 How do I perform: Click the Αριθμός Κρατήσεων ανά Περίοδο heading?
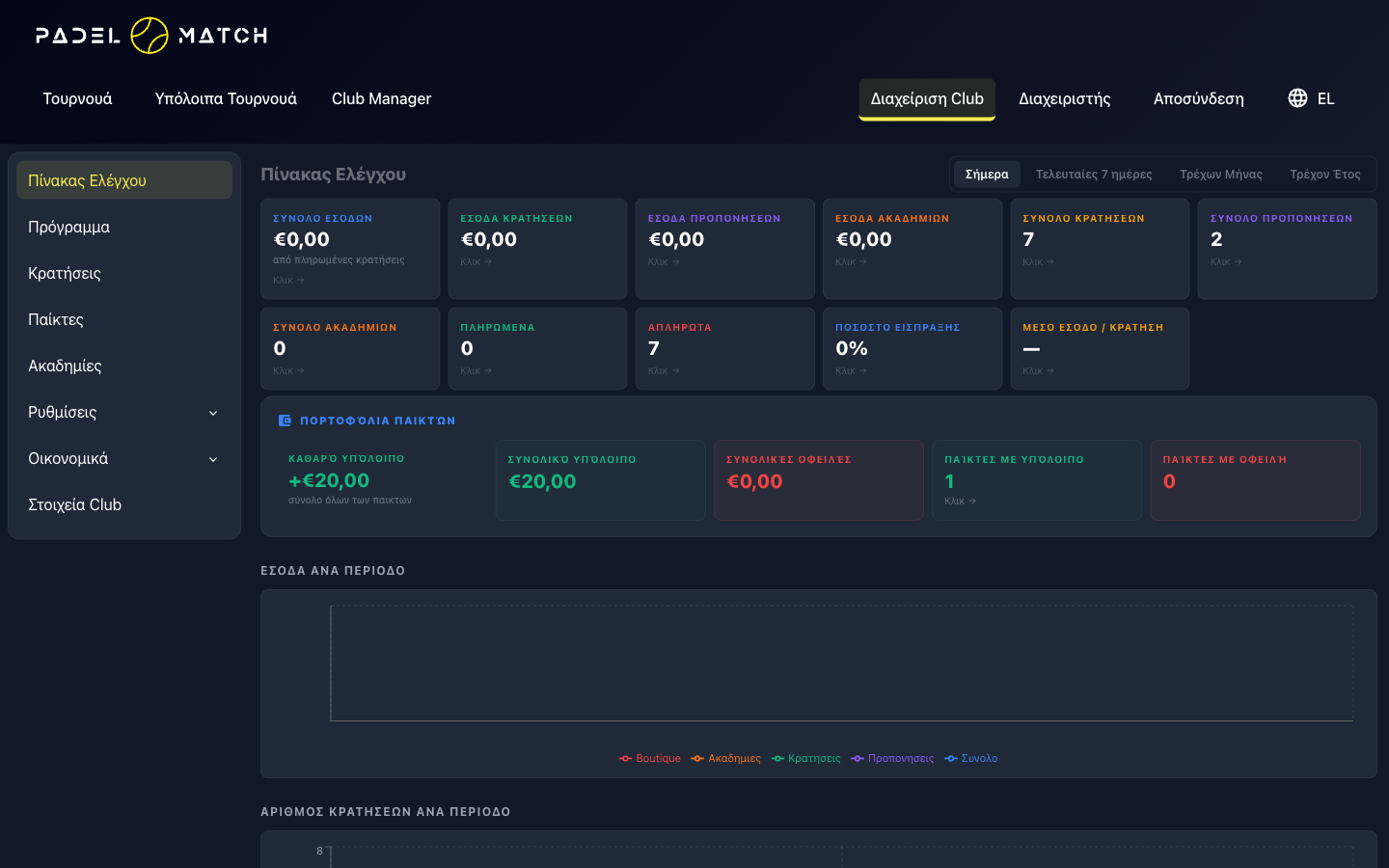[386, 812]
